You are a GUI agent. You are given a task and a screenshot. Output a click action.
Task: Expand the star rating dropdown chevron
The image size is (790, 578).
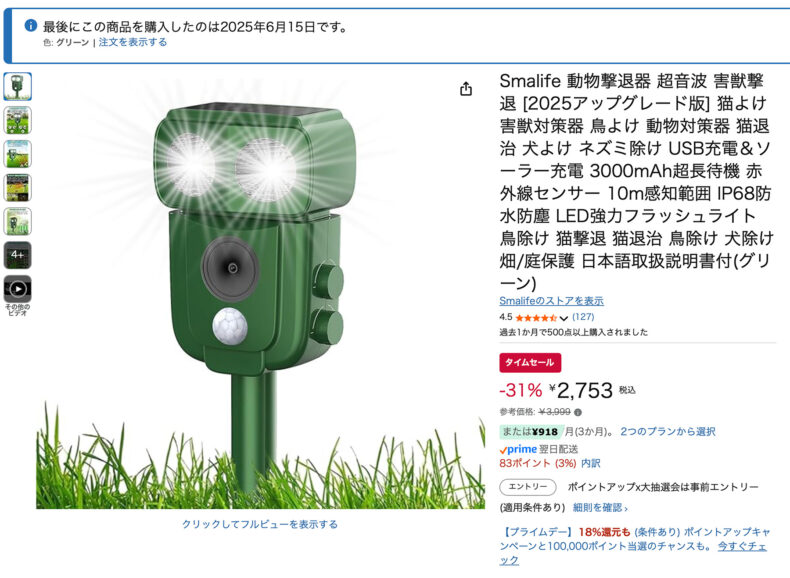[564, 318]
